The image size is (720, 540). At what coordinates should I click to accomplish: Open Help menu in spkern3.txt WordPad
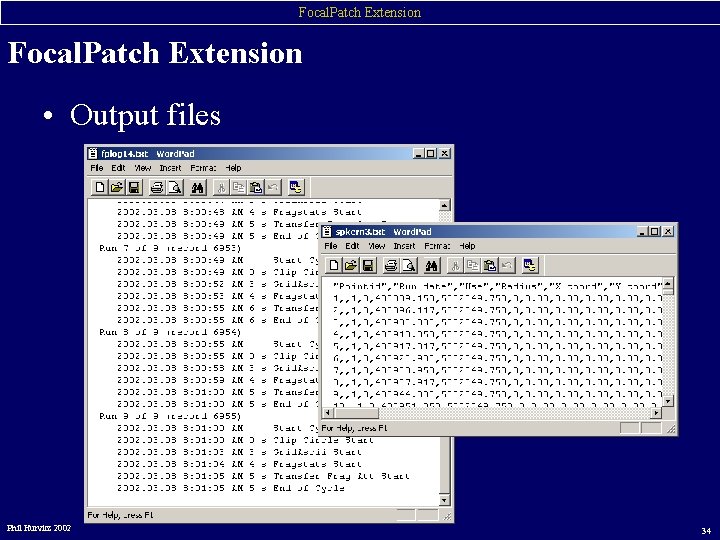(467, 246)
